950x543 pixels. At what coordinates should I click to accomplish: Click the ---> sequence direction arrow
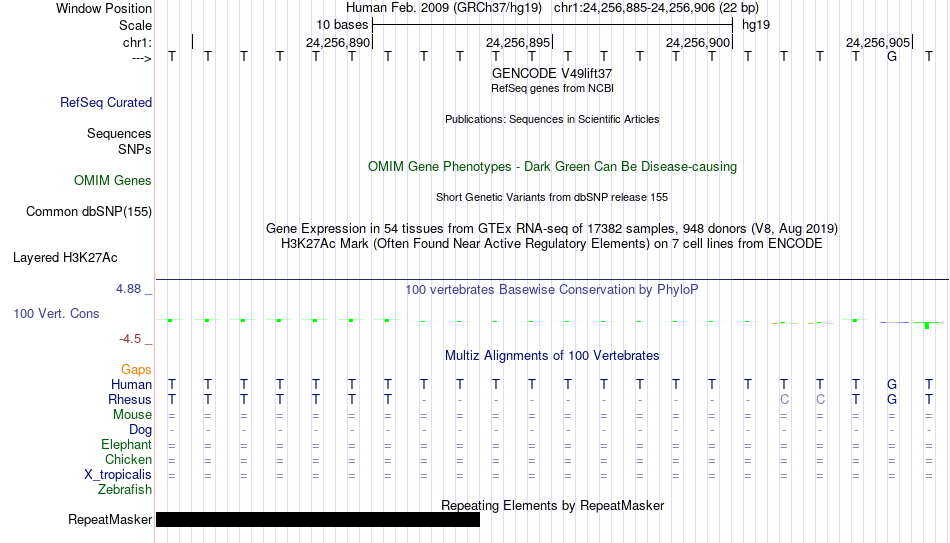(x=142, y=58)
